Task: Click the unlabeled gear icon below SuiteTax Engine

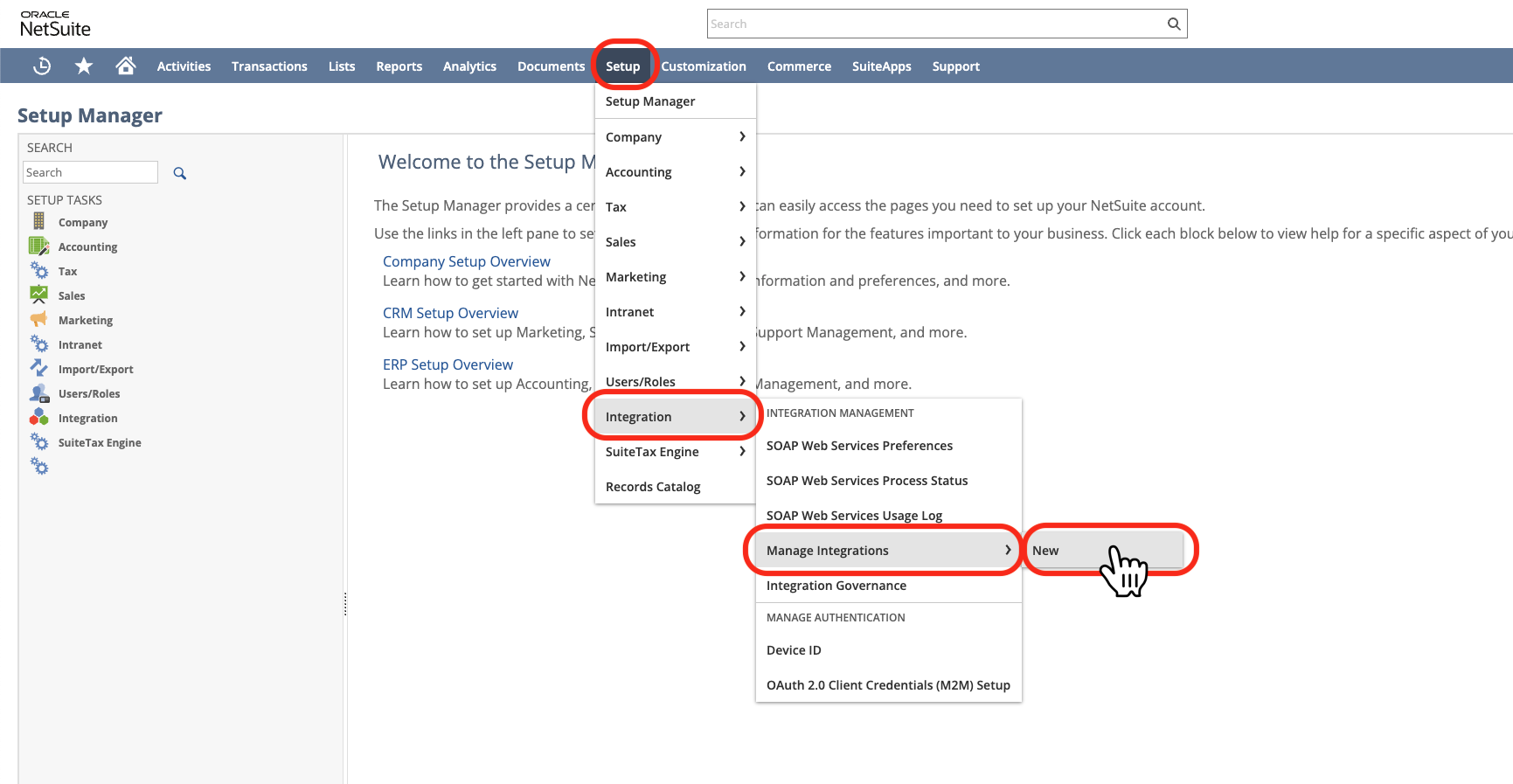Action: tap(38, 466)
